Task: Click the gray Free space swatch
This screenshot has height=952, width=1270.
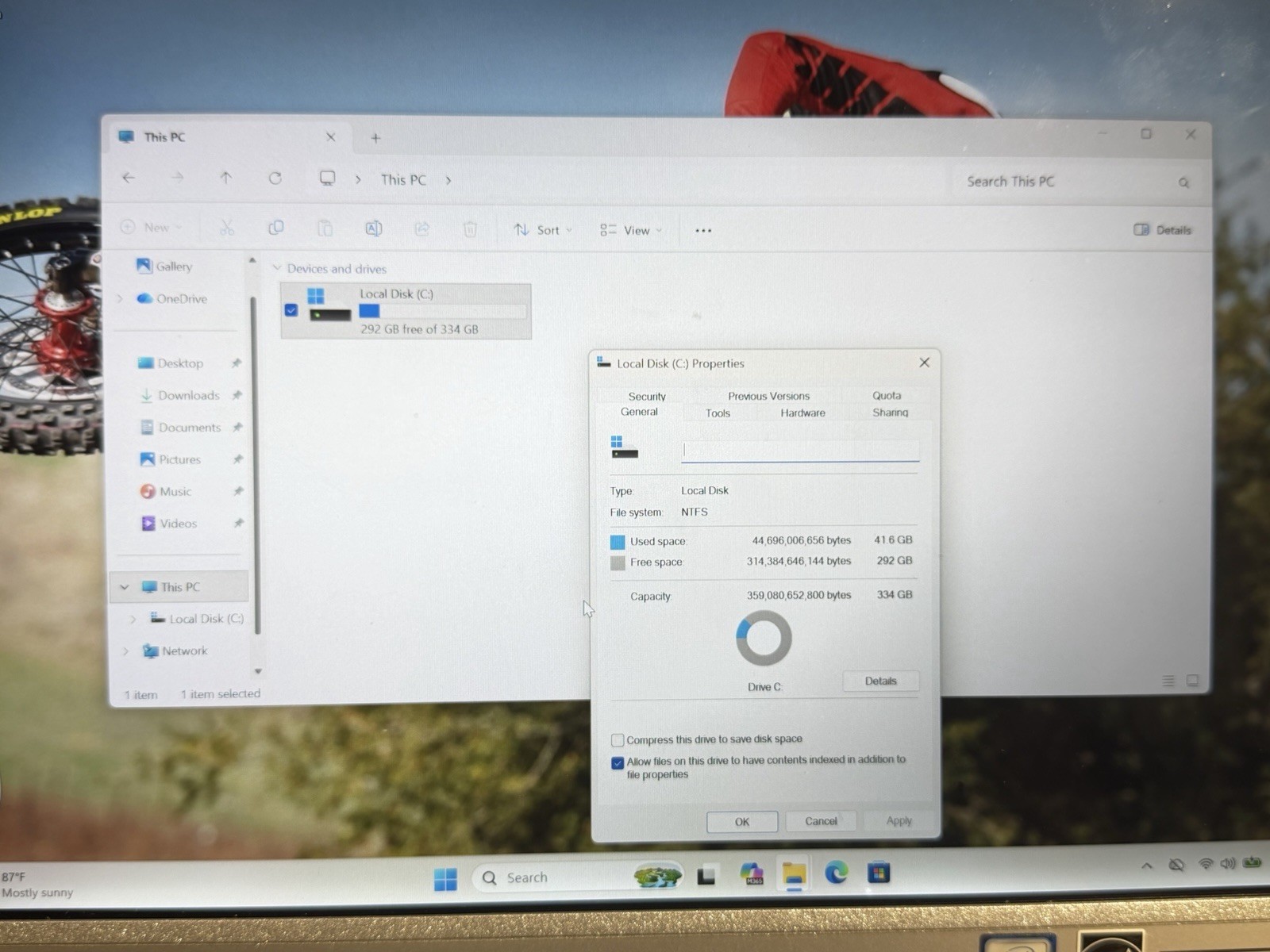Action: [618, 563]
